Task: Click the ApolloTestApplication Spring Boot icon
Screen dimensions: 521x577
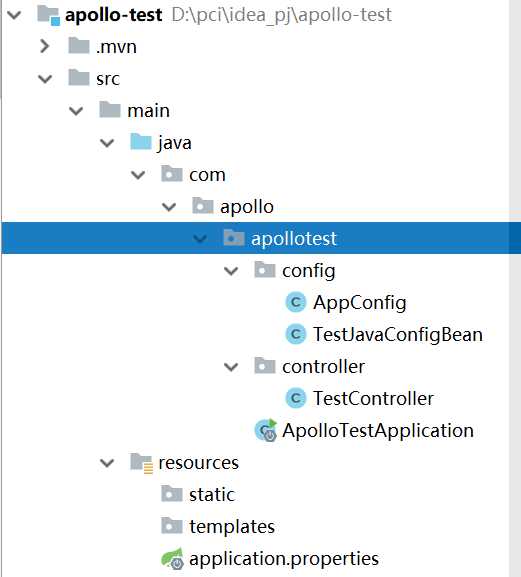Action: pyautogui.click(x=265, y=430)
